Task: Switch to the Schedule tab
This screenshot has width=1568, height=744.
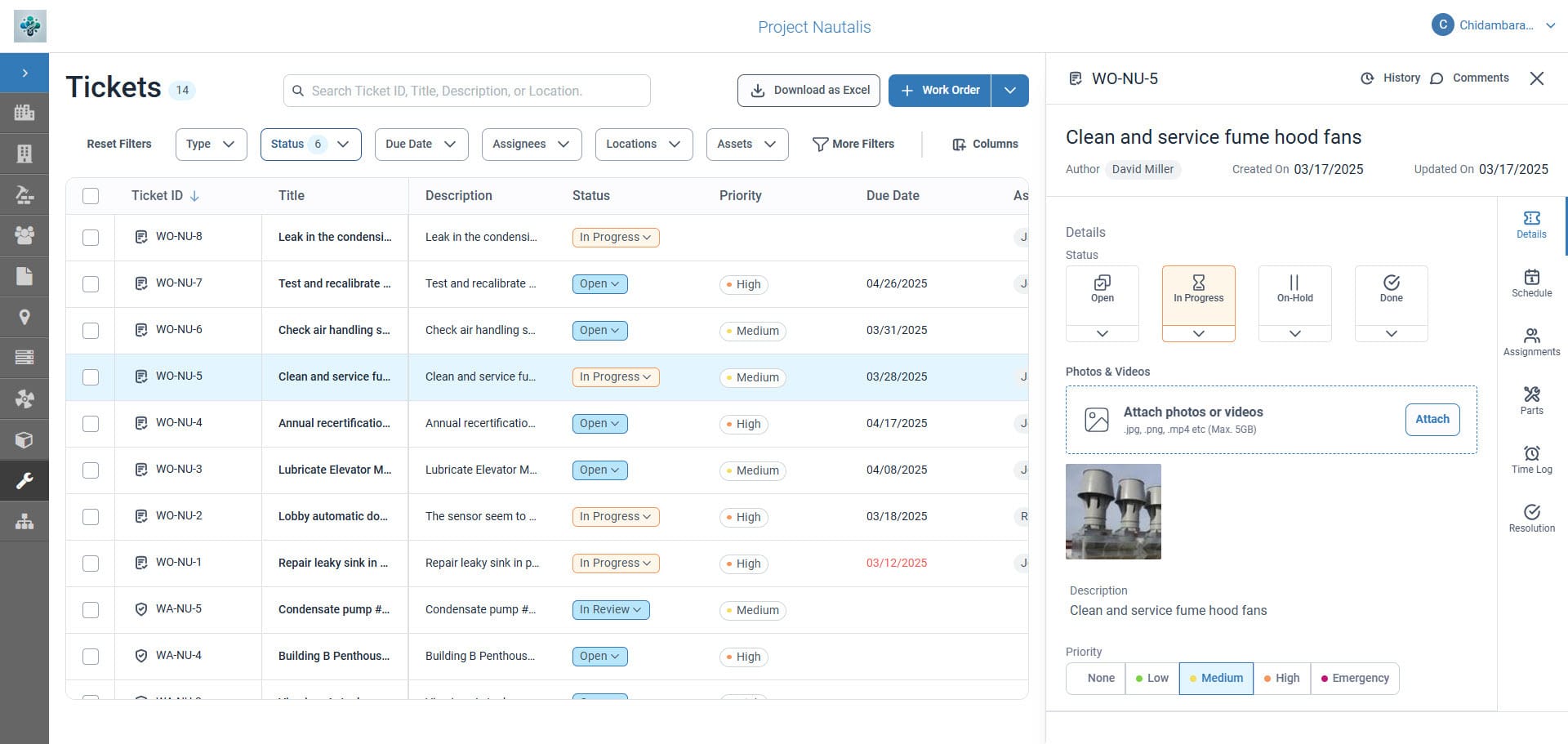Action: pos(1531,283)
